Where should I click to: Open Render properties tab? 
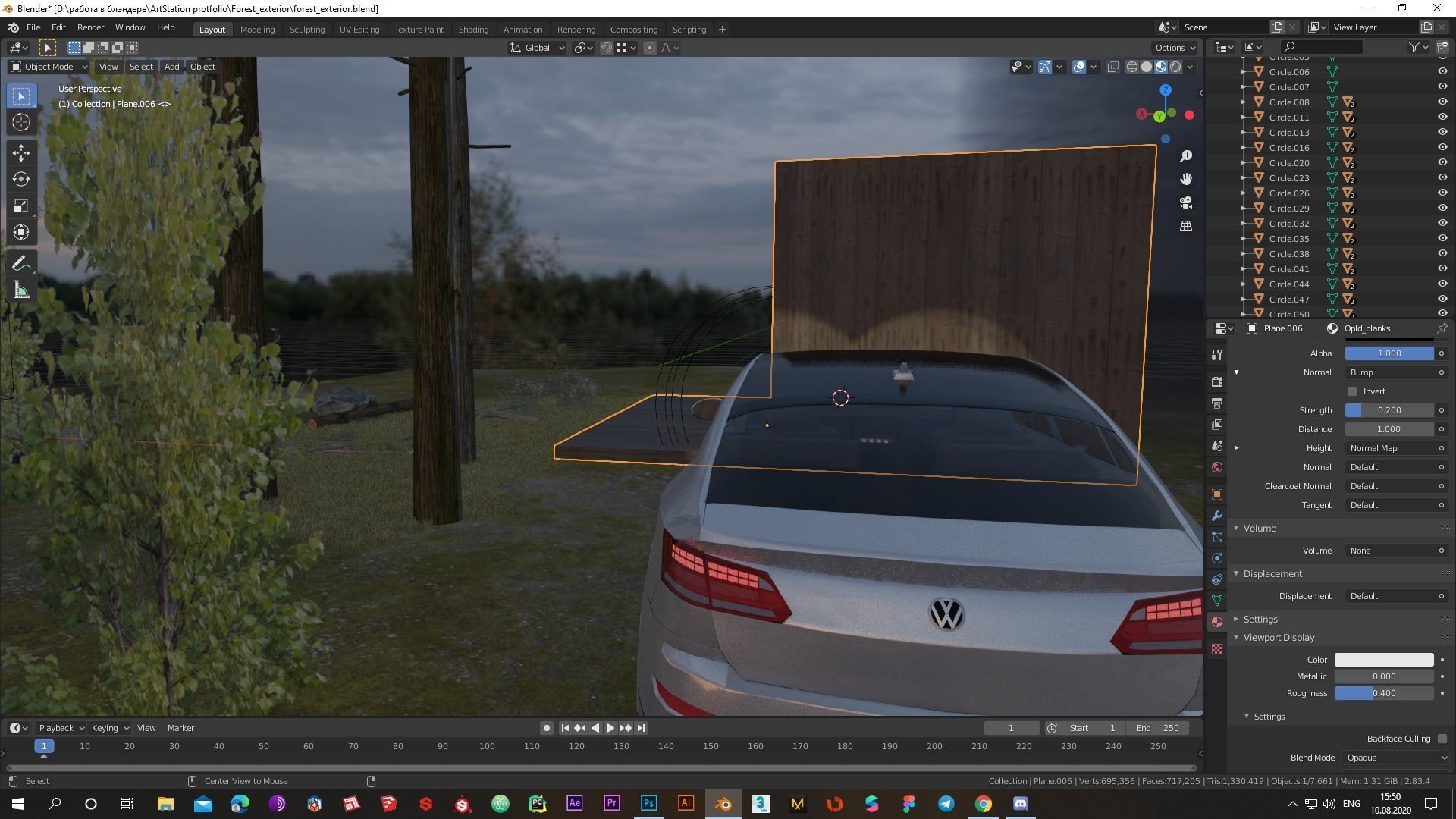click(x=1217, y=381)
